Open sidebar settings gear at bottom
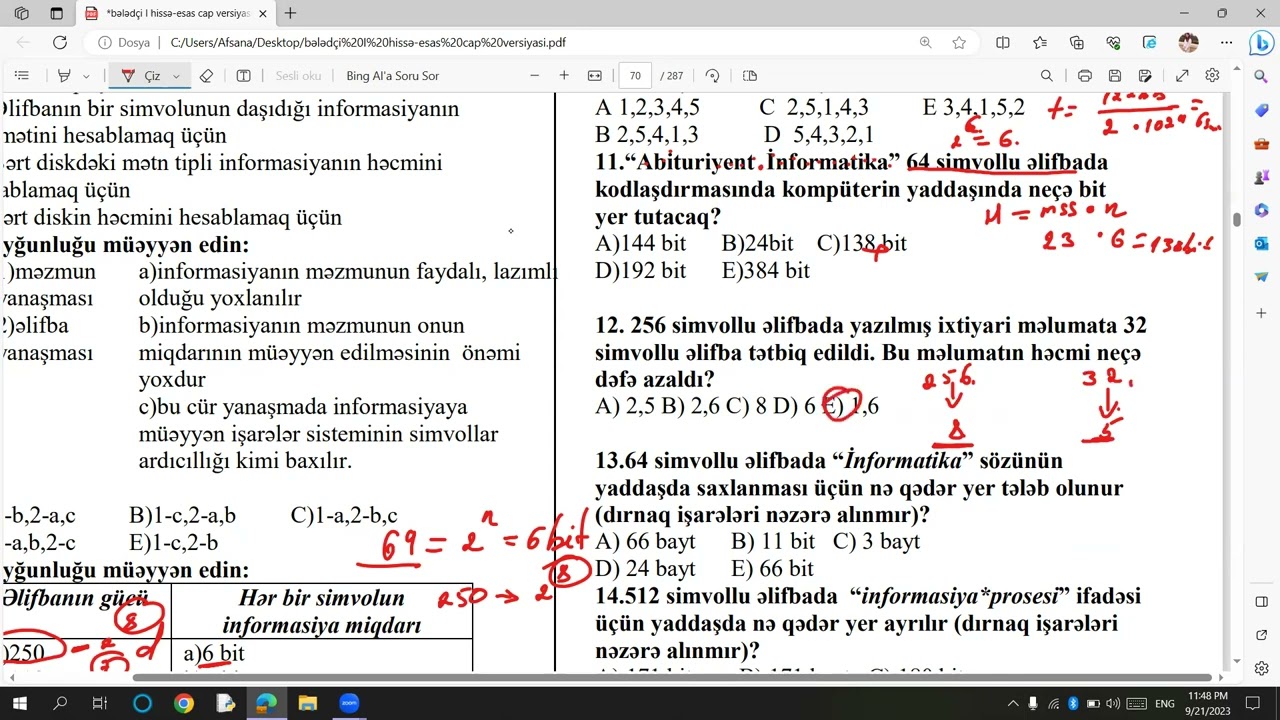The image size is (1280, 720). click(1262, 668)
